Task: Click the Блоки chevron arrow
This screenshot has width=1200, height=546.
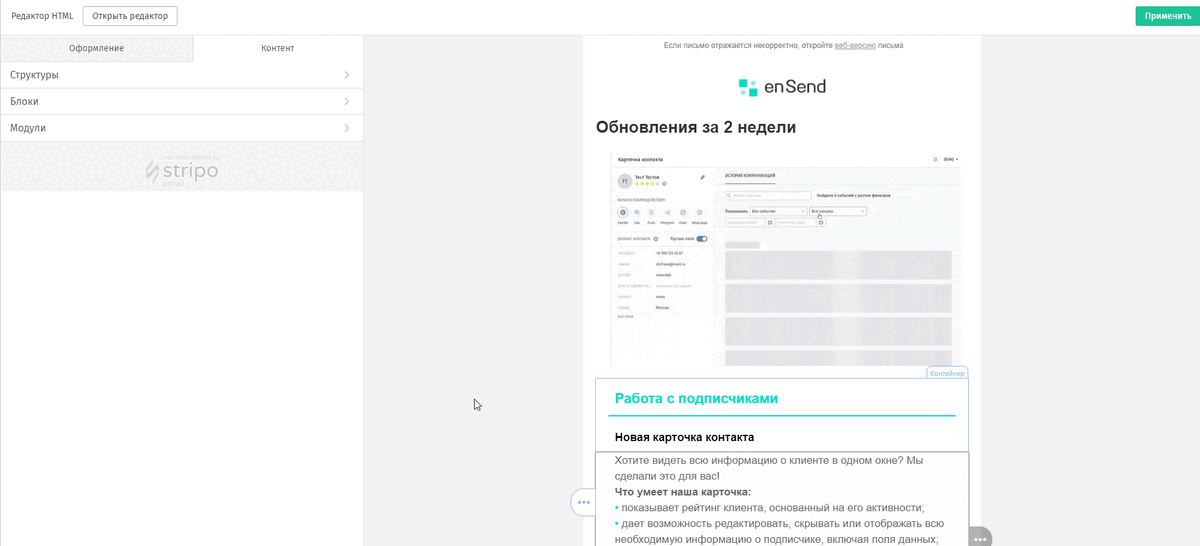Action: tap(347, 101)
